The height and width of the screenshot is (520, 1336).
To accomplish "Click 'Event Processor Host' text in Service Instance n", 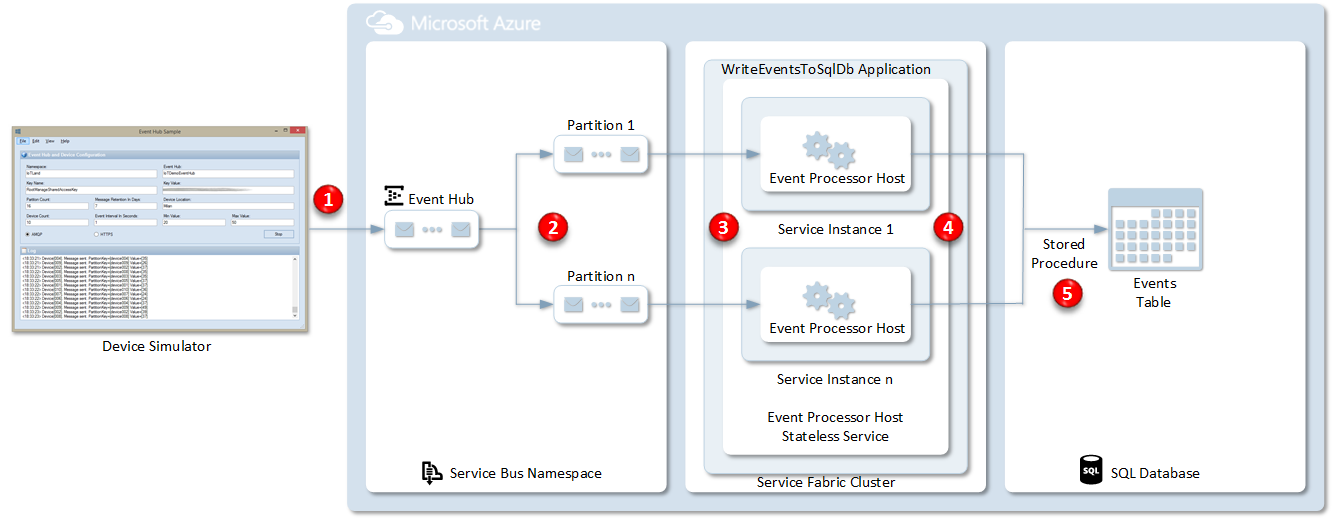I will [837, 328].
